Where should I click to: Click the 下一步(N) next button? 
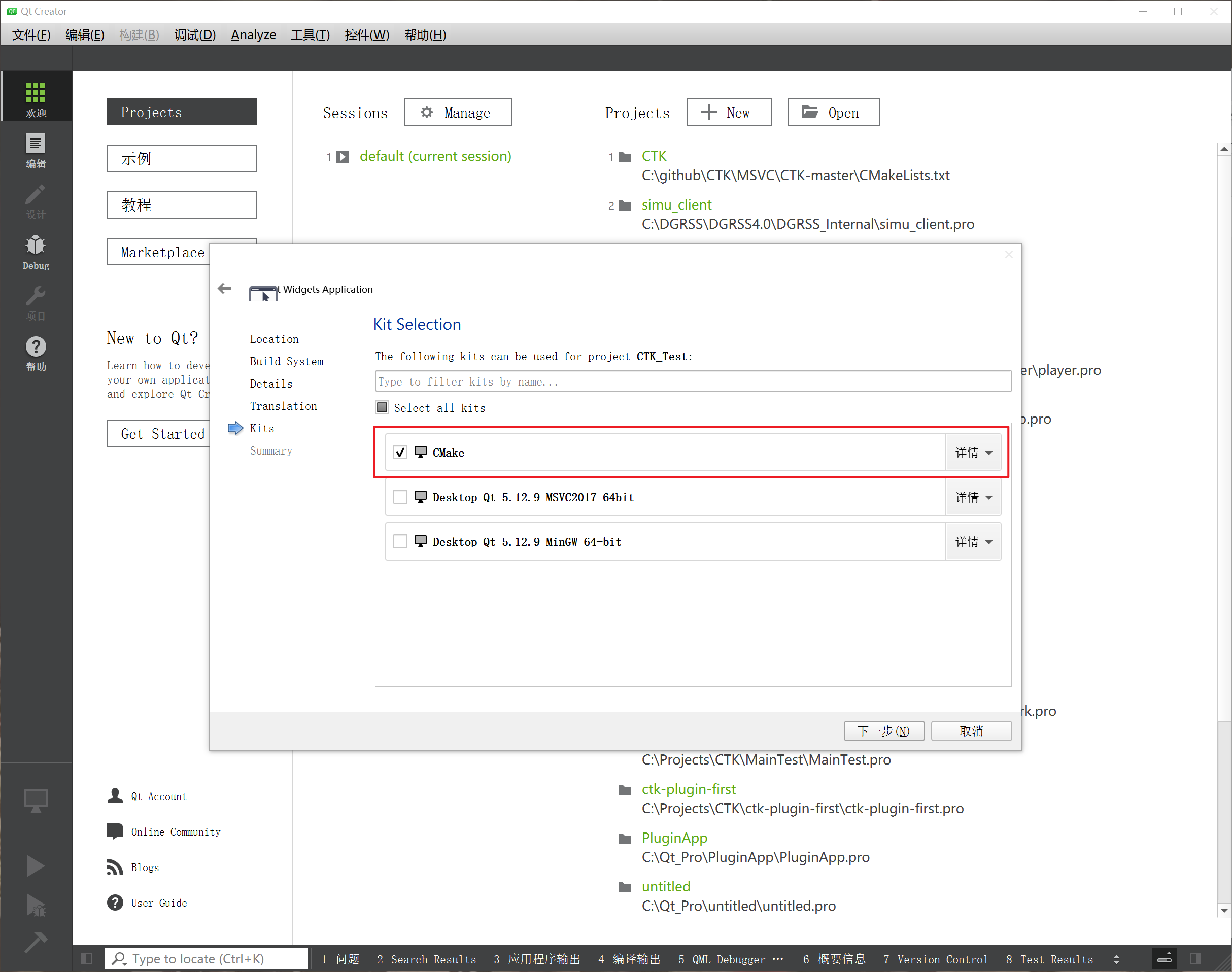pos(883,731)
